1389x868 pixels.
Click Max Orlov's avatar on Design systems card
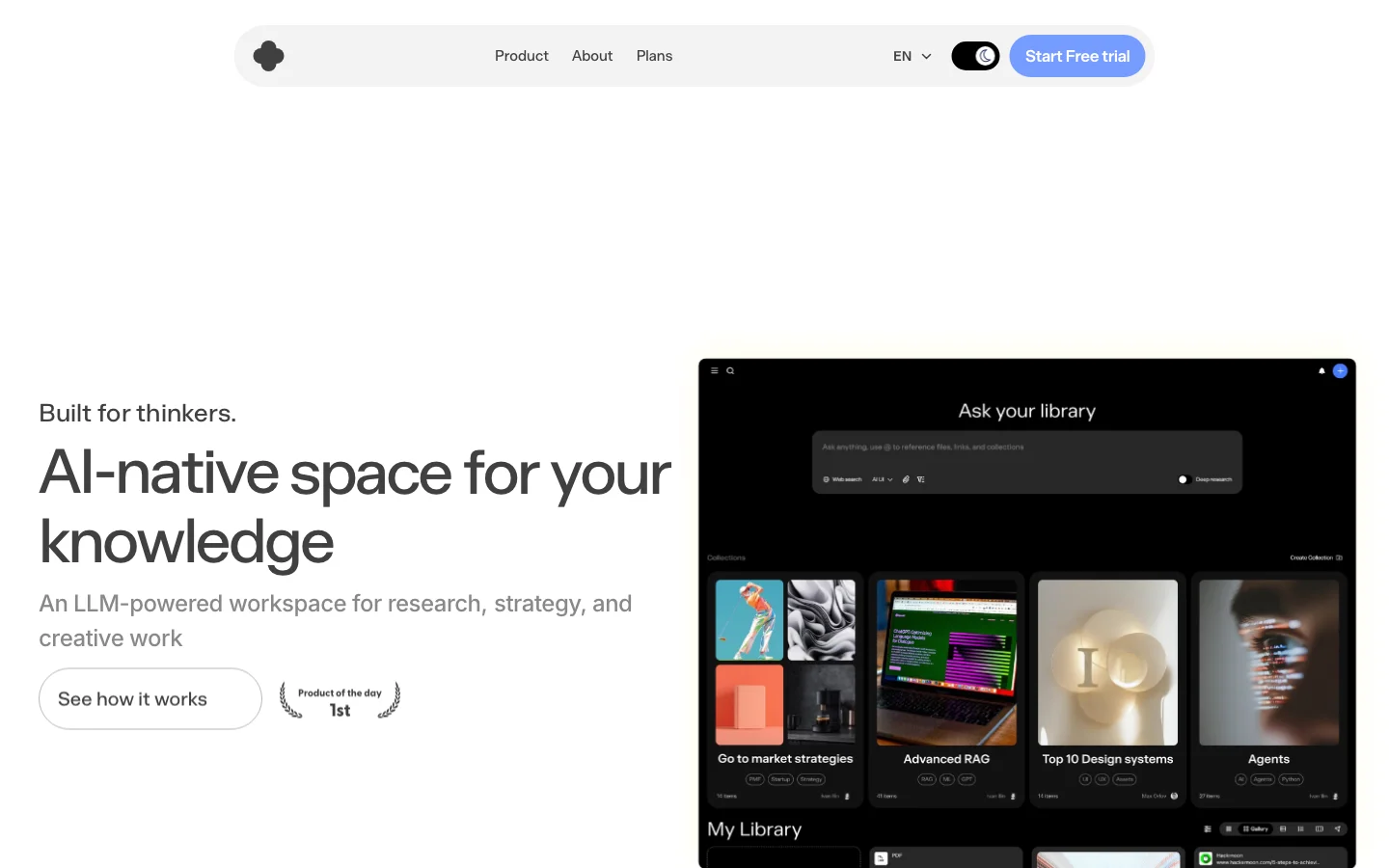[1174, 796]
